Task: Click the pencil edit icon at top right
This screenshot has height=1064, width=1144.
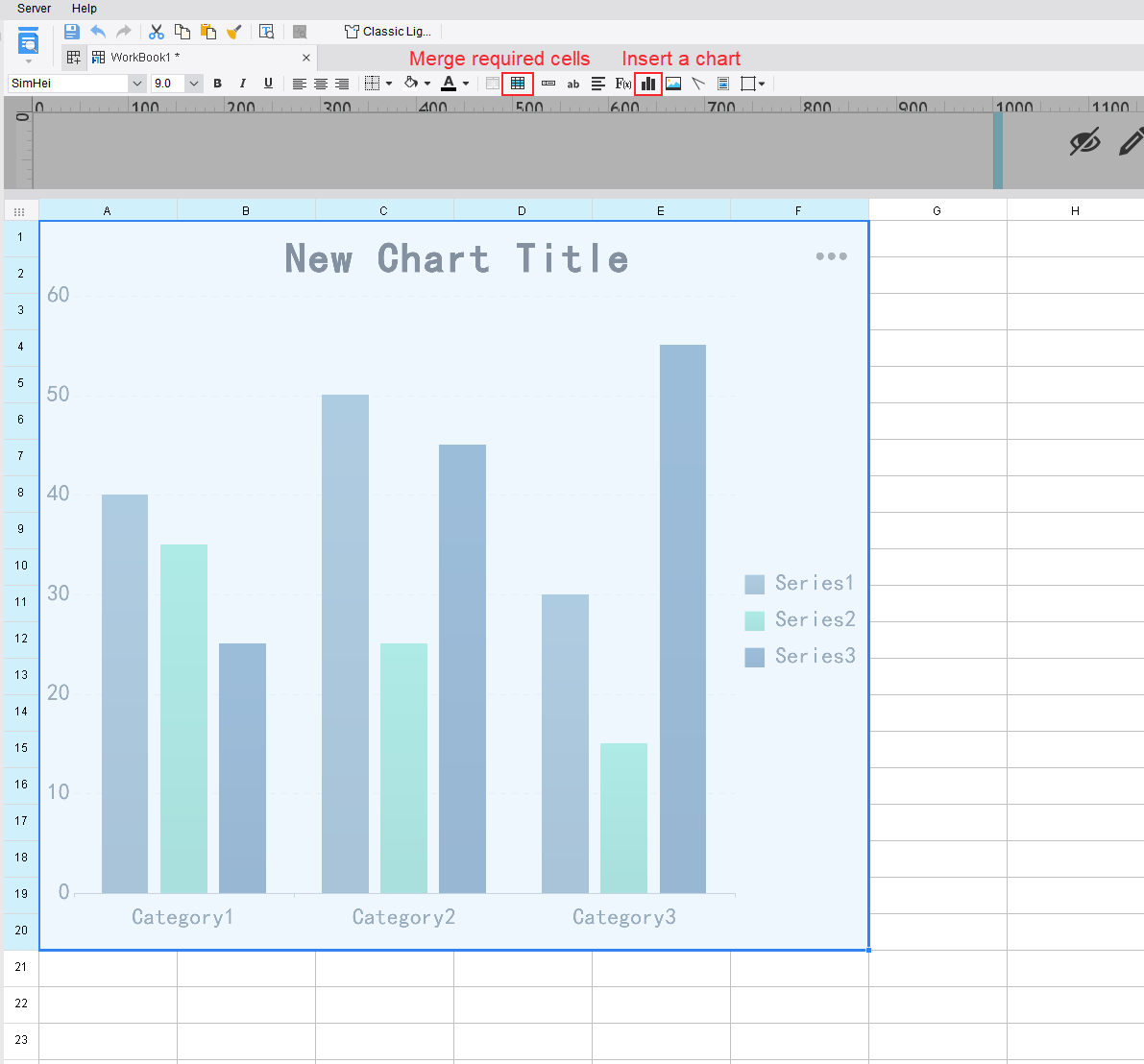Action: pos(1132,141)
